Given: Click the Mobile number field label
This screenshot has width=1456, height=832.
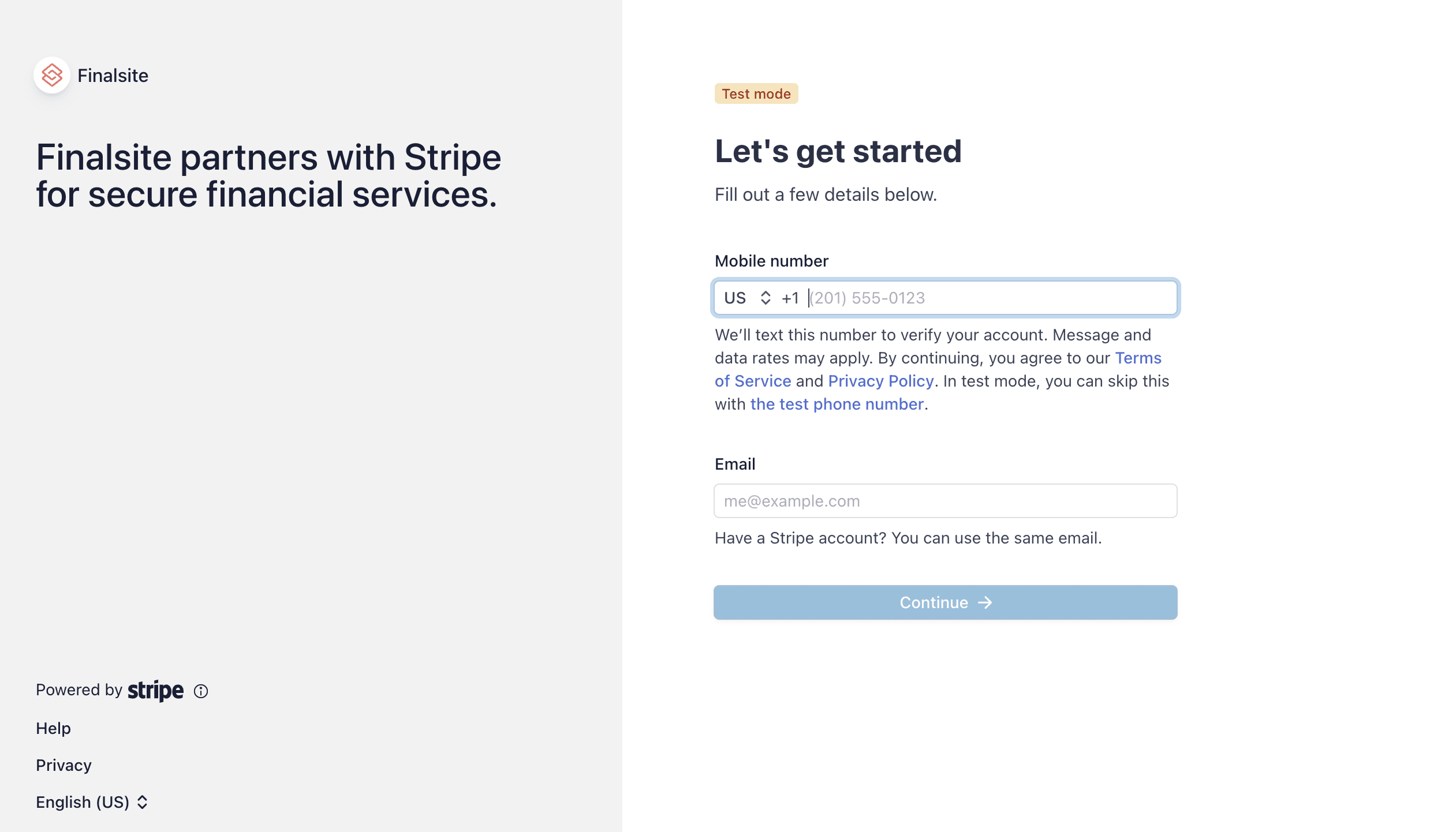Looking at the screenshot, I should click(771, 261).
